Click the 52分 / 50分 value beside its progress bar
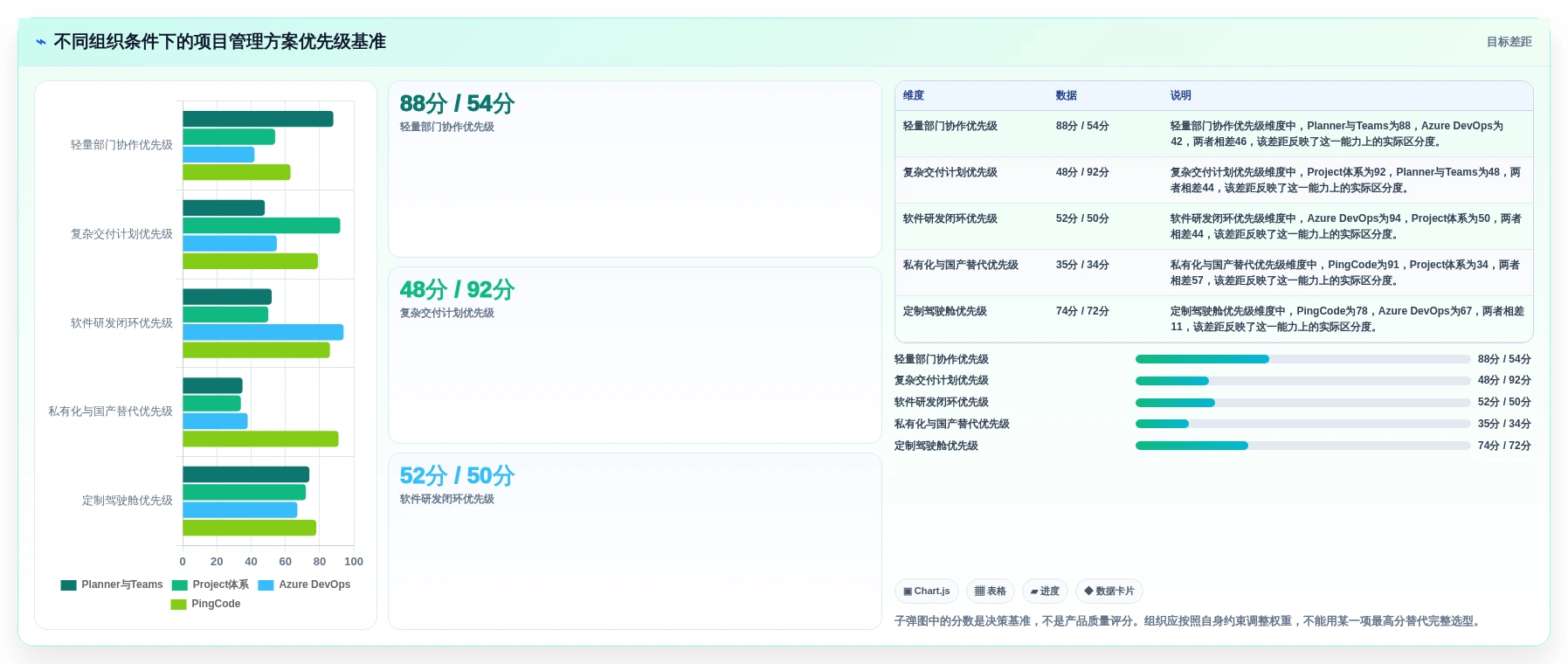The height and width of the screenshot is (664, 1568). [x=1504, y=403]
